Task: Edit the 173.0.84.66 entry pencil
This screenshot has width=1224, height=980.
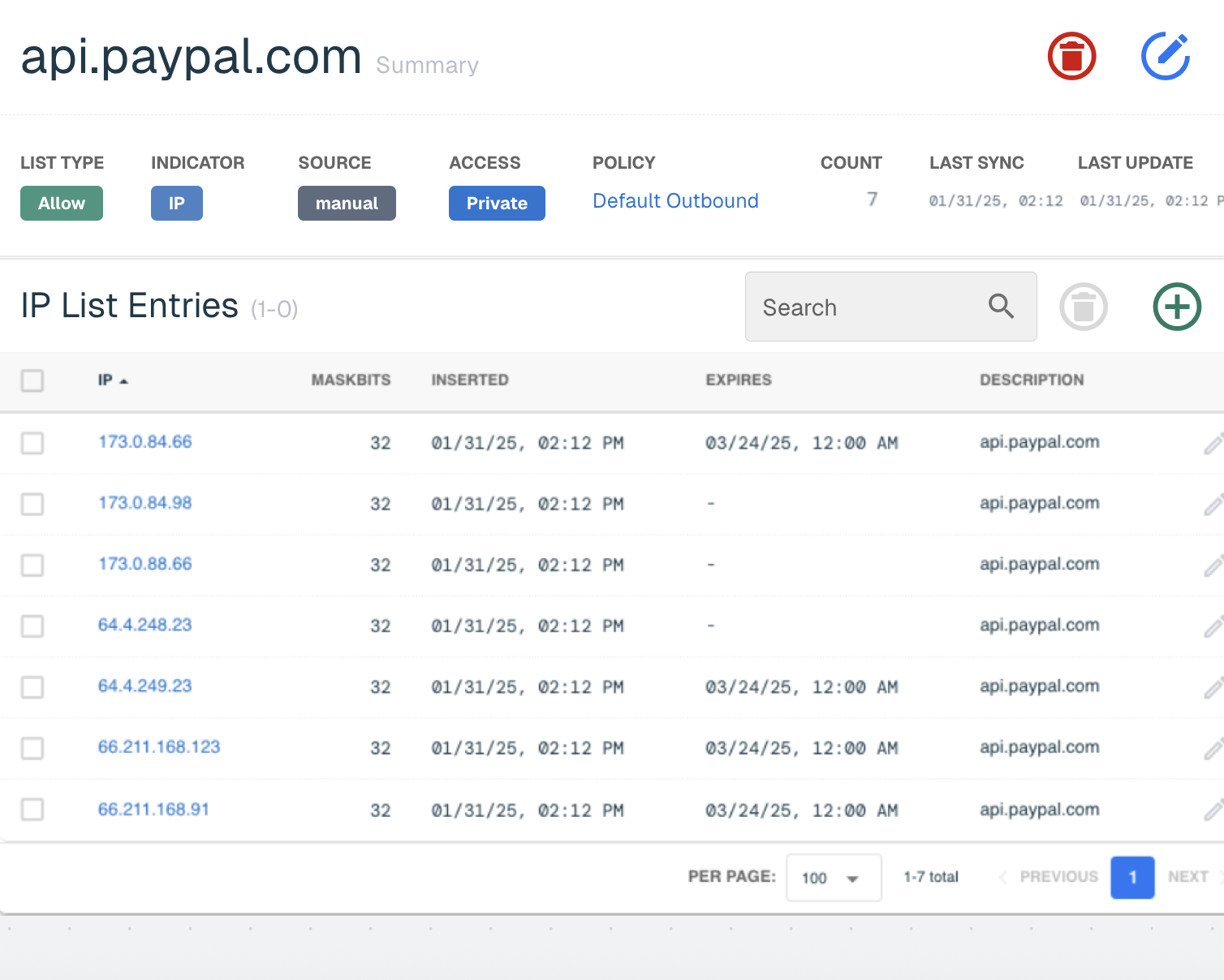Action: 1213,443
